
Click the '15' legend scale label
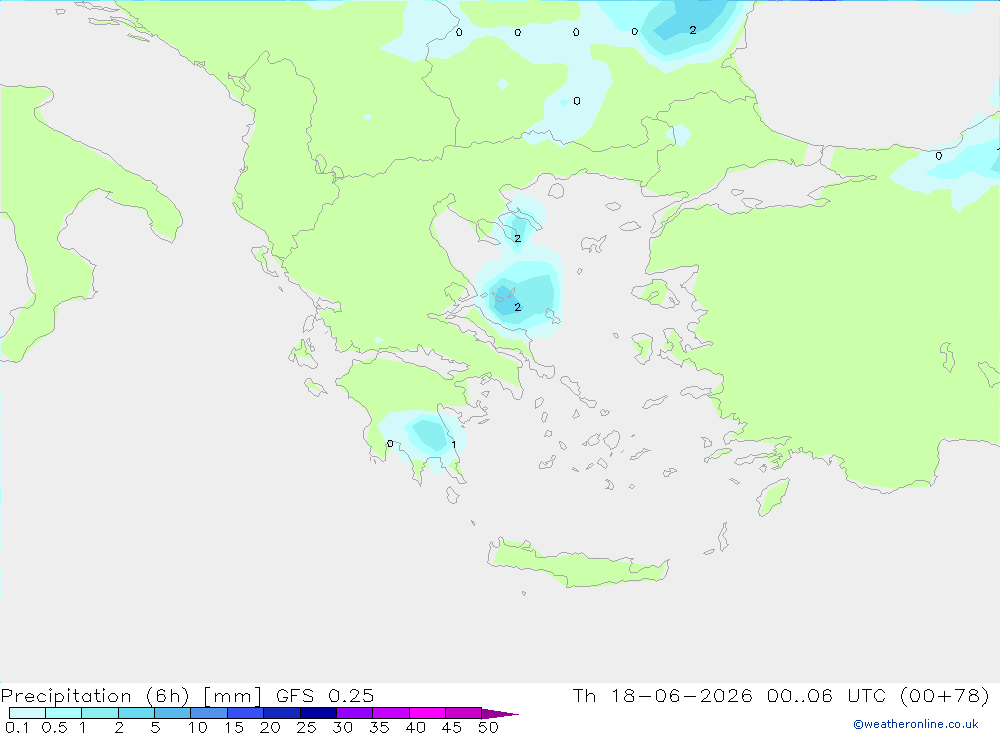click(x=234, y=727)
